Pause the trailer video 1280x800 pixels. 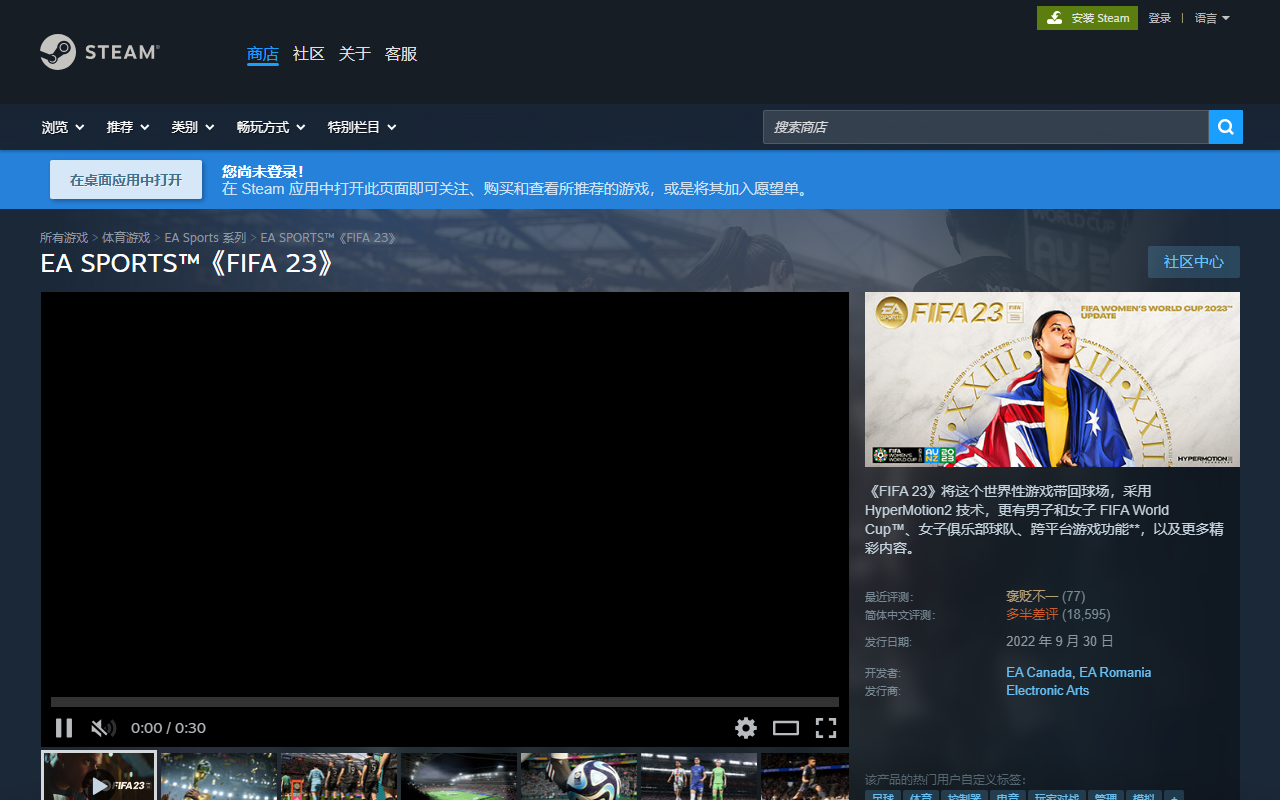[x=64, y=728]
